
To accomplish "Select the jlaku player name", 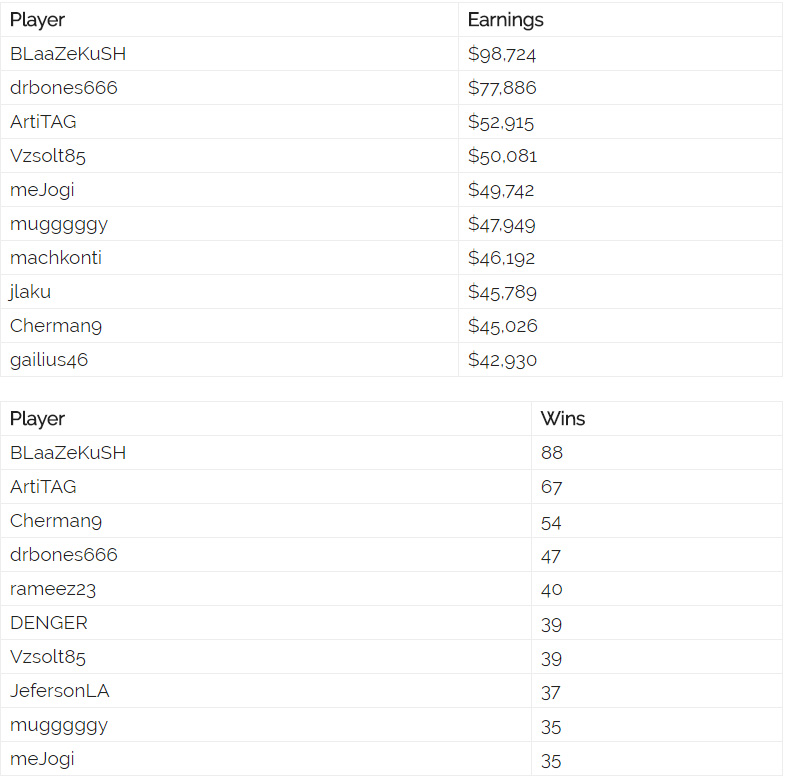I will [x=30, y=292].
